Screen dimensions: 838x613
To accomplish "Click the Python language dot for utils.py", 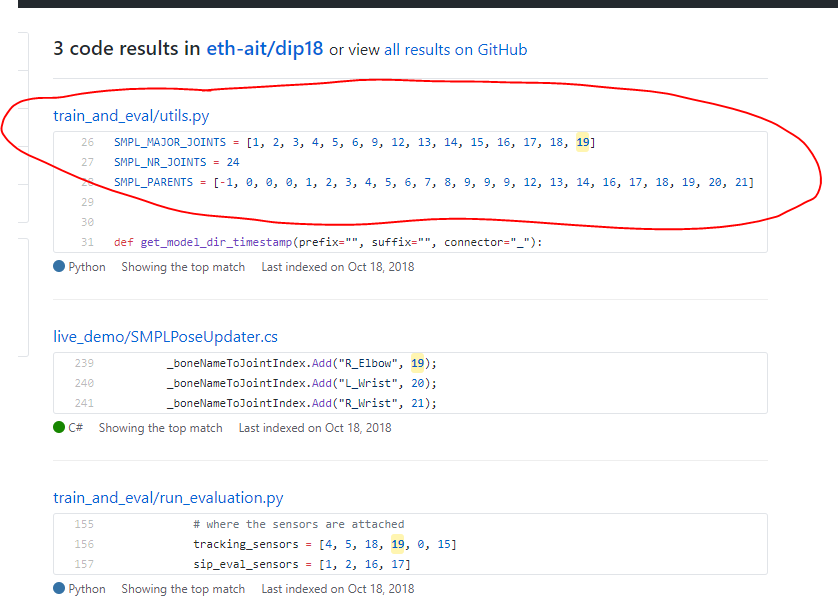I will [x=61, y=267].
